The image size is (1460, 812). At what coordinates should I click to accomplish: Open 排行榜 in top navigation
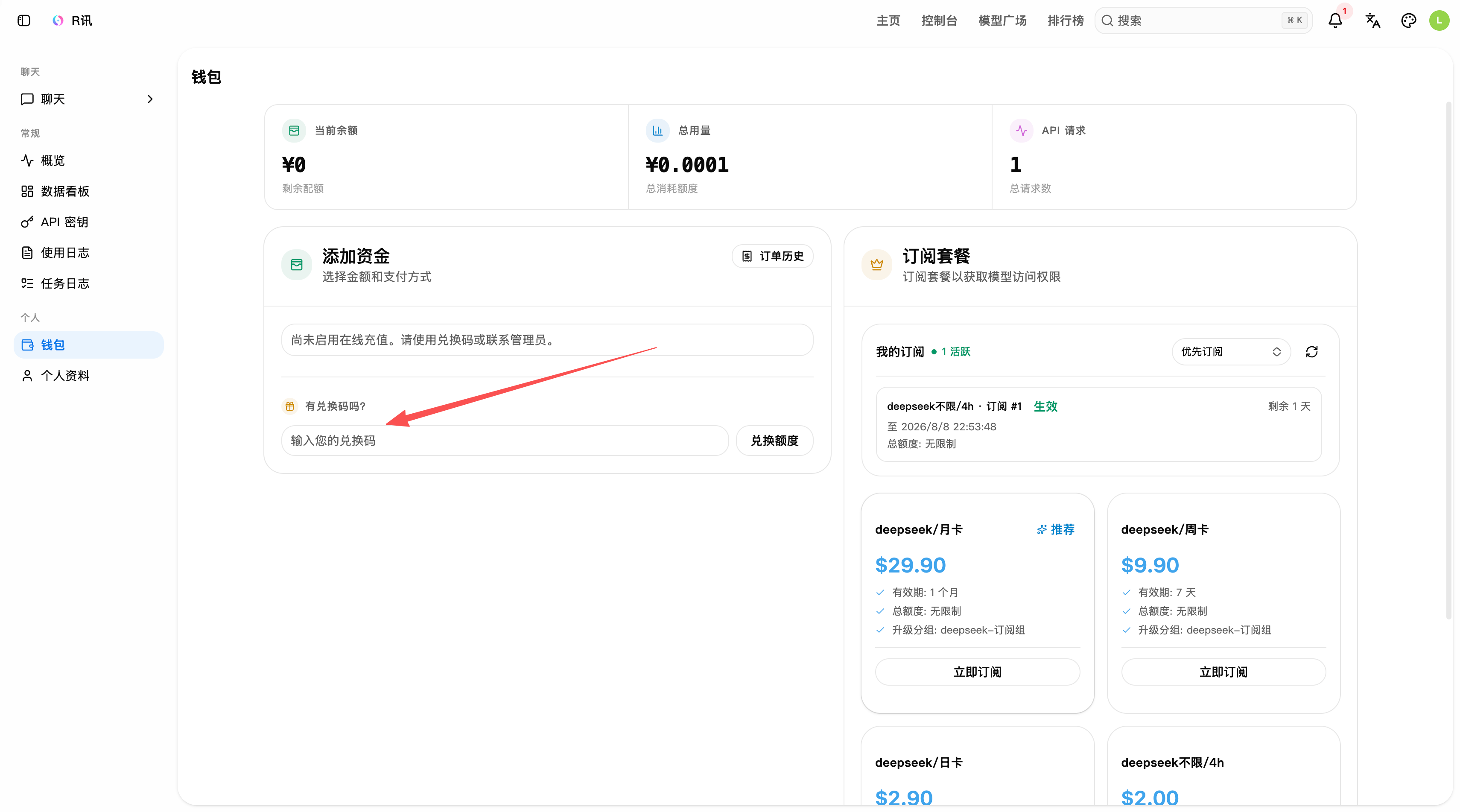(x=1066, y=20)
